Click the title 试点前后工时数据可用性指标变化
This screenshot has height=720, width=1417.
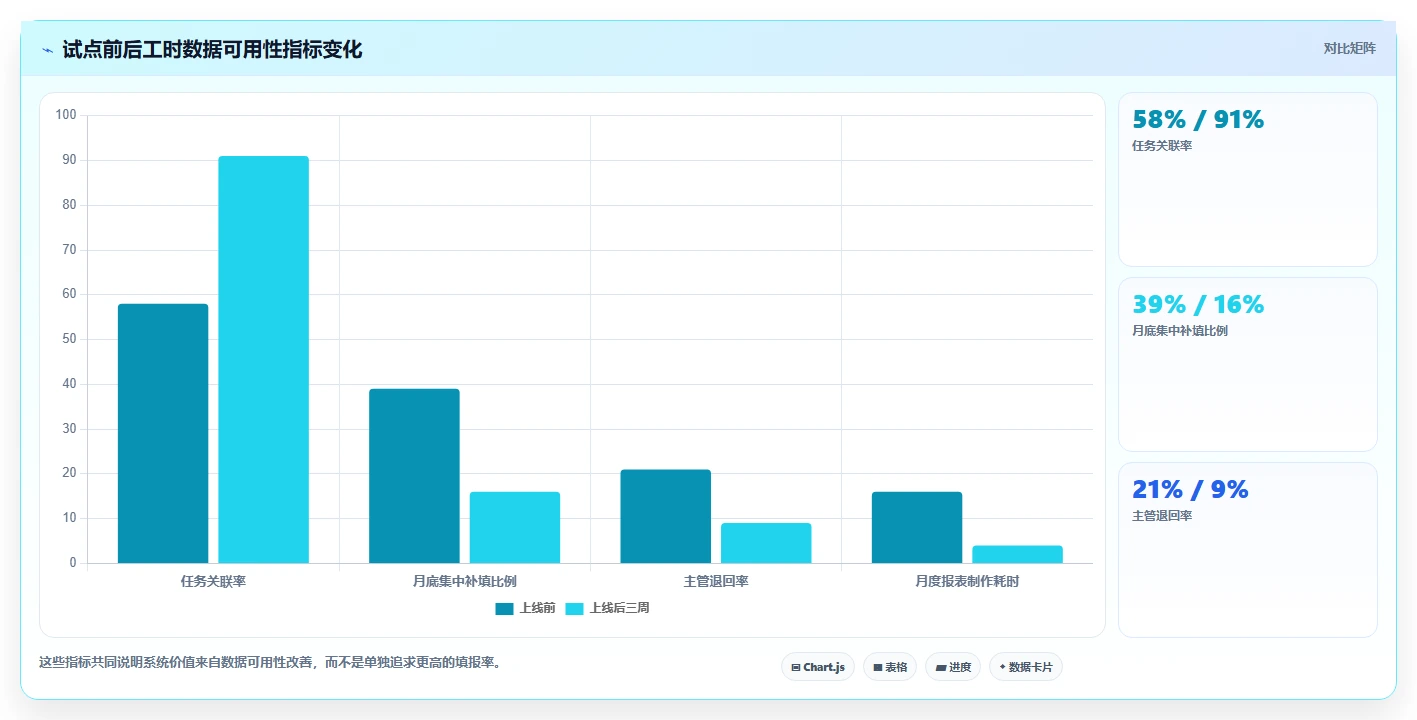click(x=212, y=49)
